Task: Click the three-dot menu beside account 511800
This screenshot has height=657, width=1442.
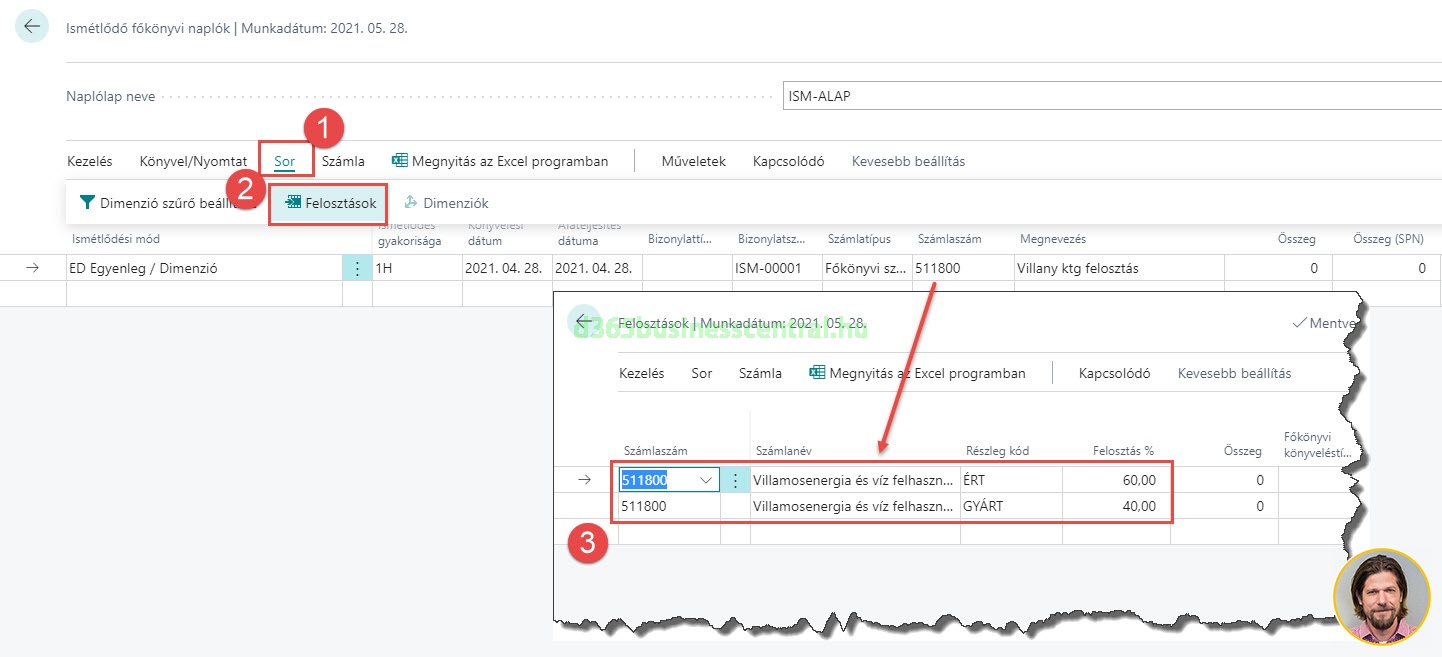Action: [x=735, y=480]
